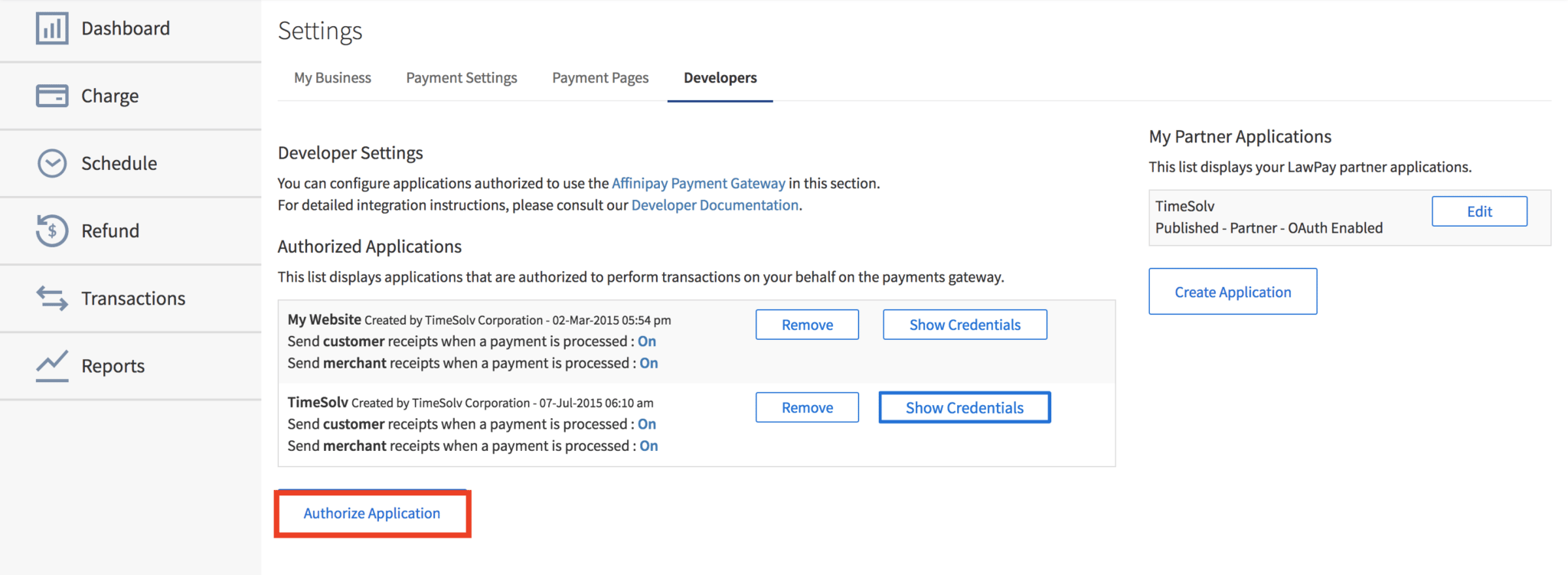Show Credentials for TimeSolv application

point(964,407)
